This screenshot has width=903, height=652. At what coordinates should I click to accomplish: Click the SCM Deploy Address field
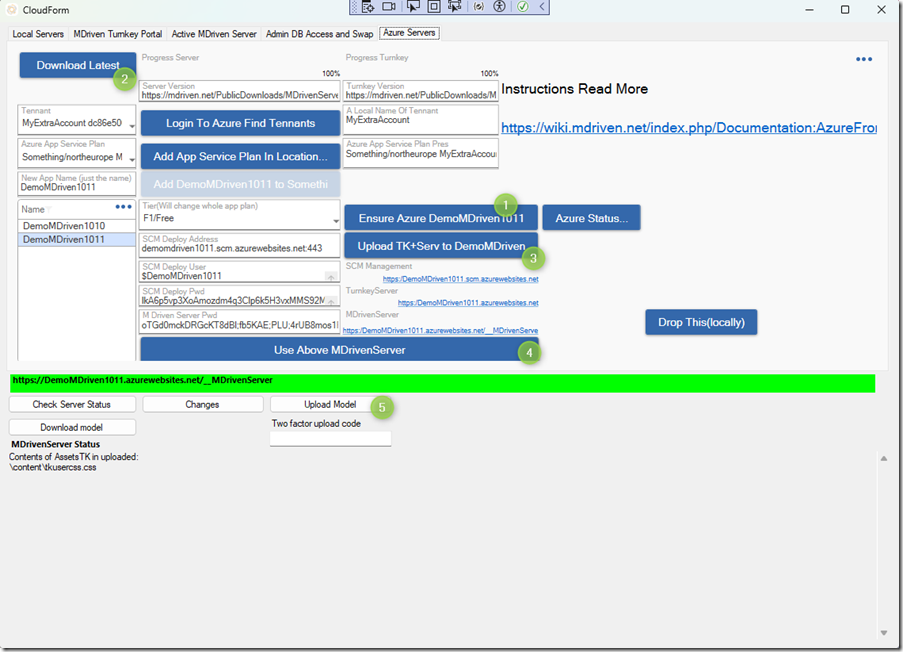coord(240,245)
